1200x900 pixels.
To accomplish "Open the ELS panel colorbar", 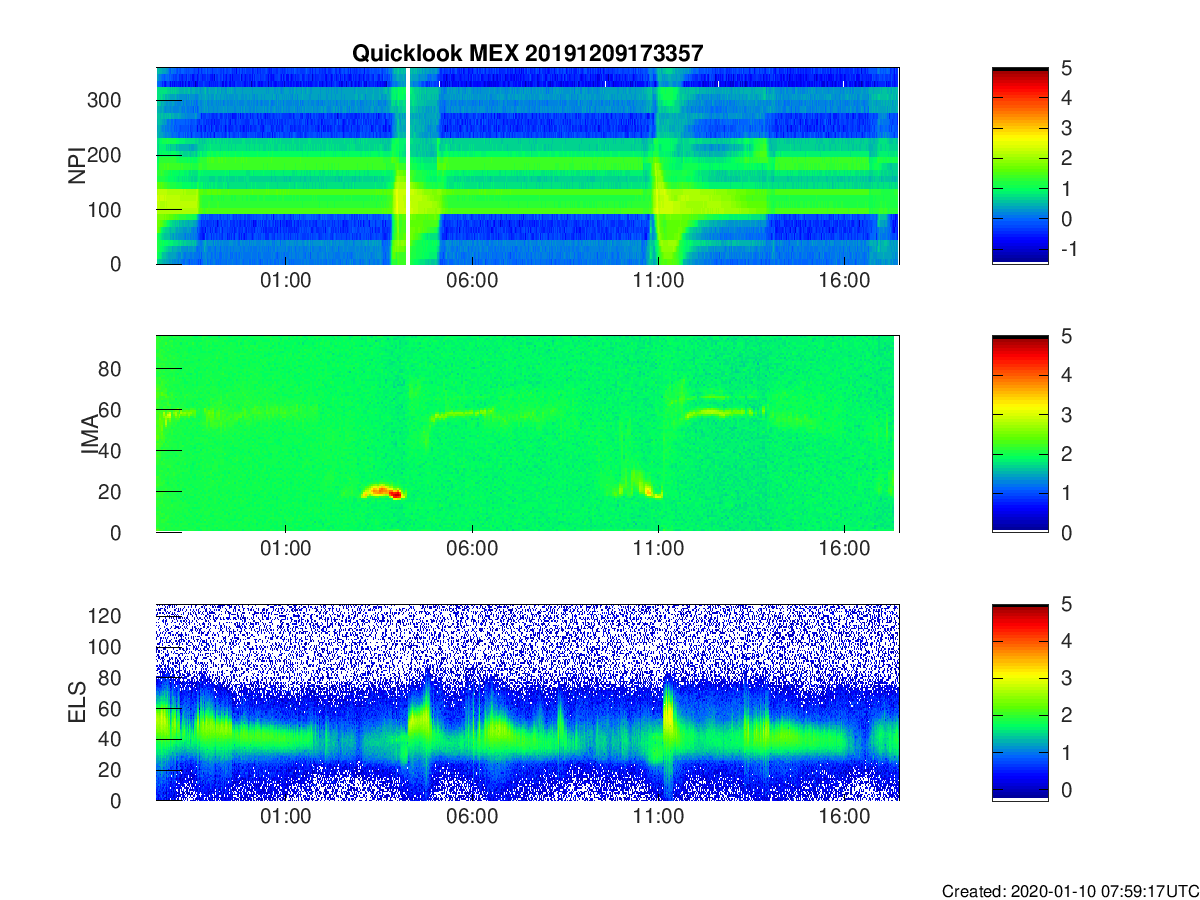I will pyautogui.click(x=1020, y=702).
